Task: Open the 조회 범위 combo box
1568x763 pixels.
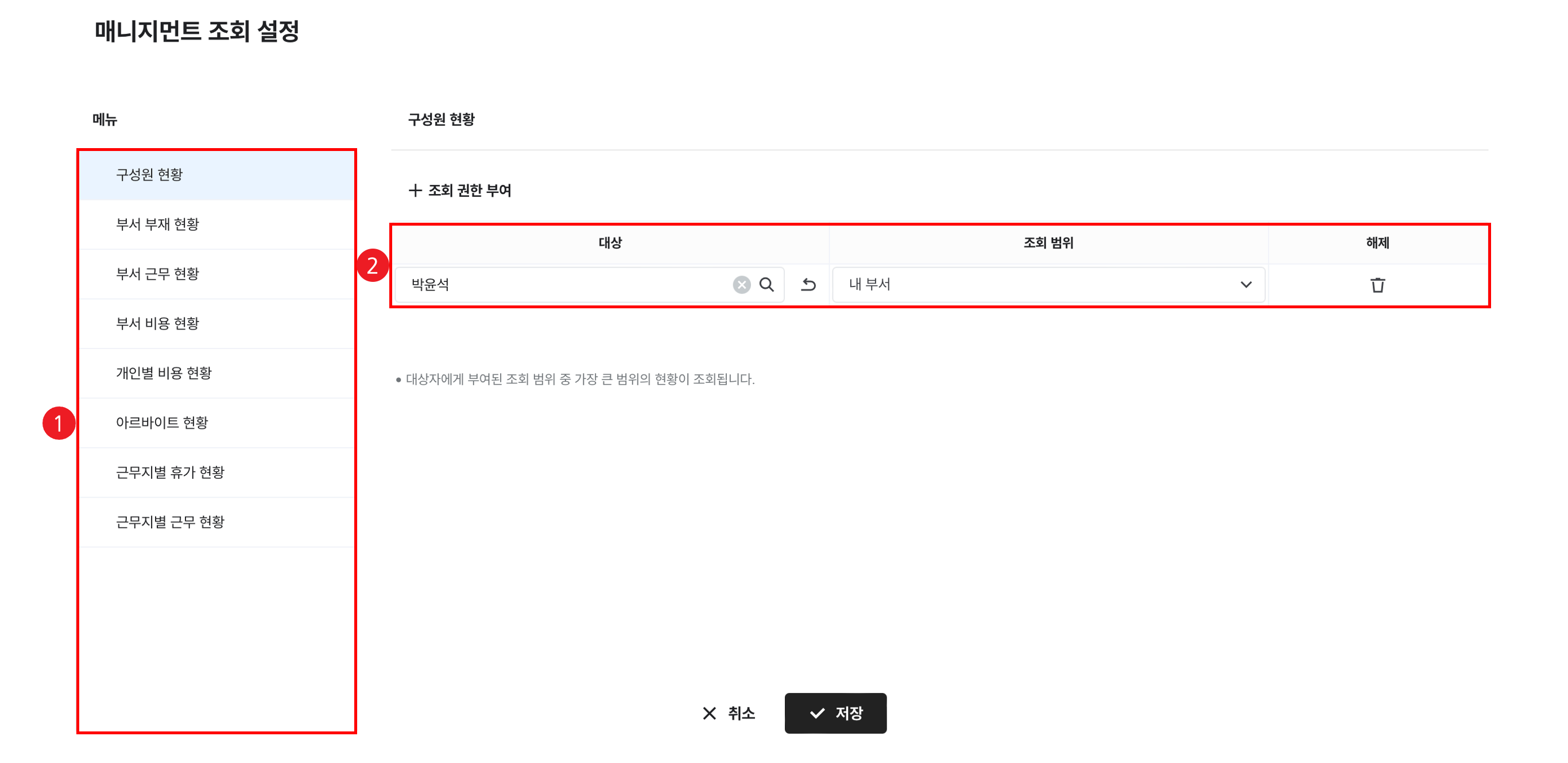Action: (x=1035, y=285)
